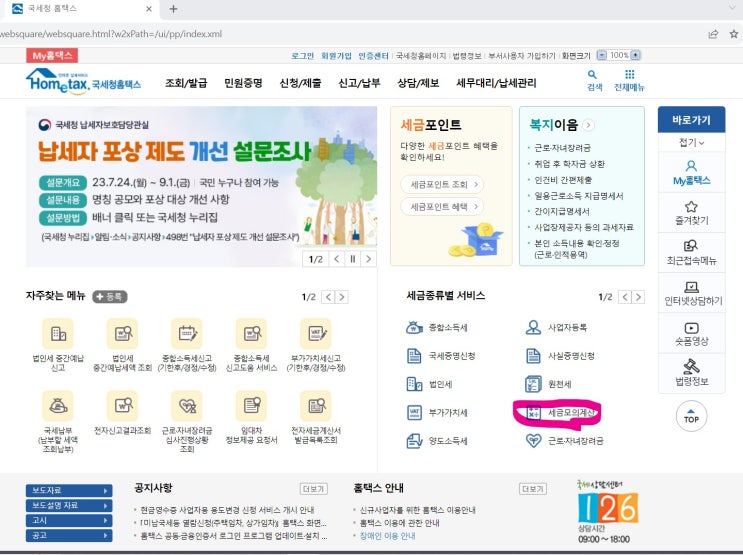Open 종합소득세 tax service
The width and height of the screenshot is (743, 555).
tap(437, 328)
